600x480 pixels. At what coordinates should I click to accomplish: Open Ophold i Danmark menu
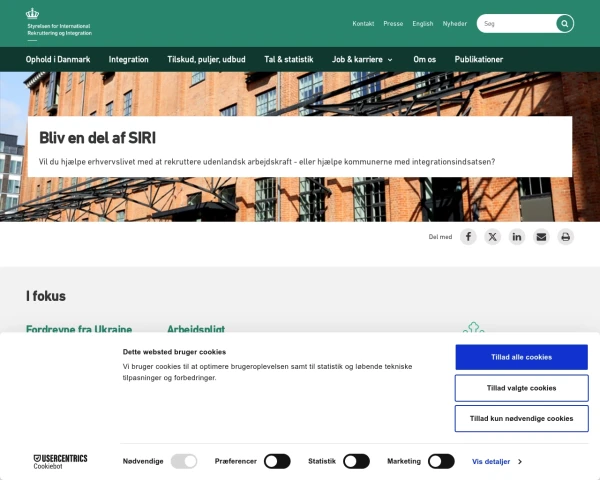pyautogui.click(x=58, y=59)
